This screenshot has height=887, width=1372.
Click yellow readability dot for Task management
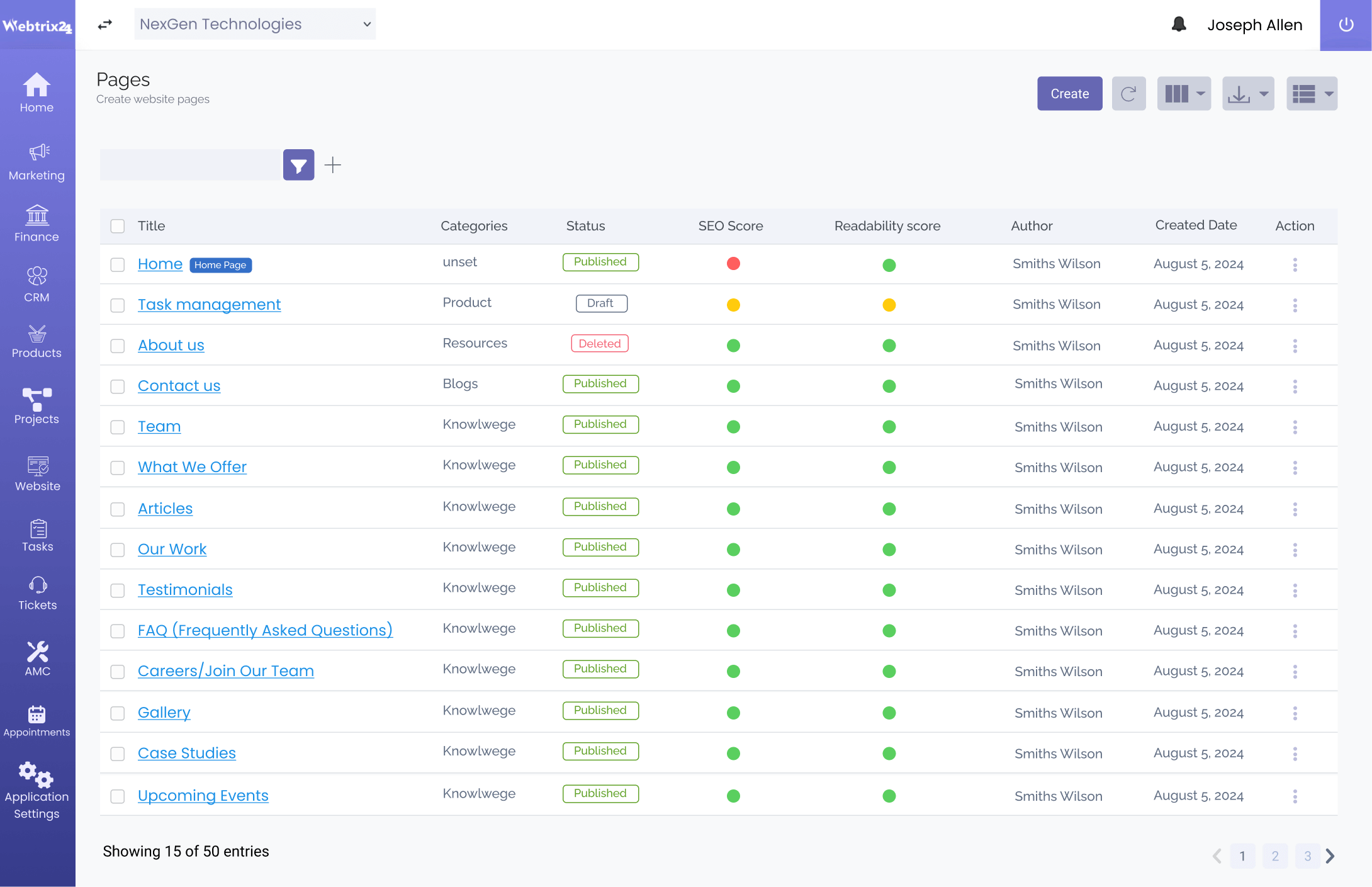point(889,305)
